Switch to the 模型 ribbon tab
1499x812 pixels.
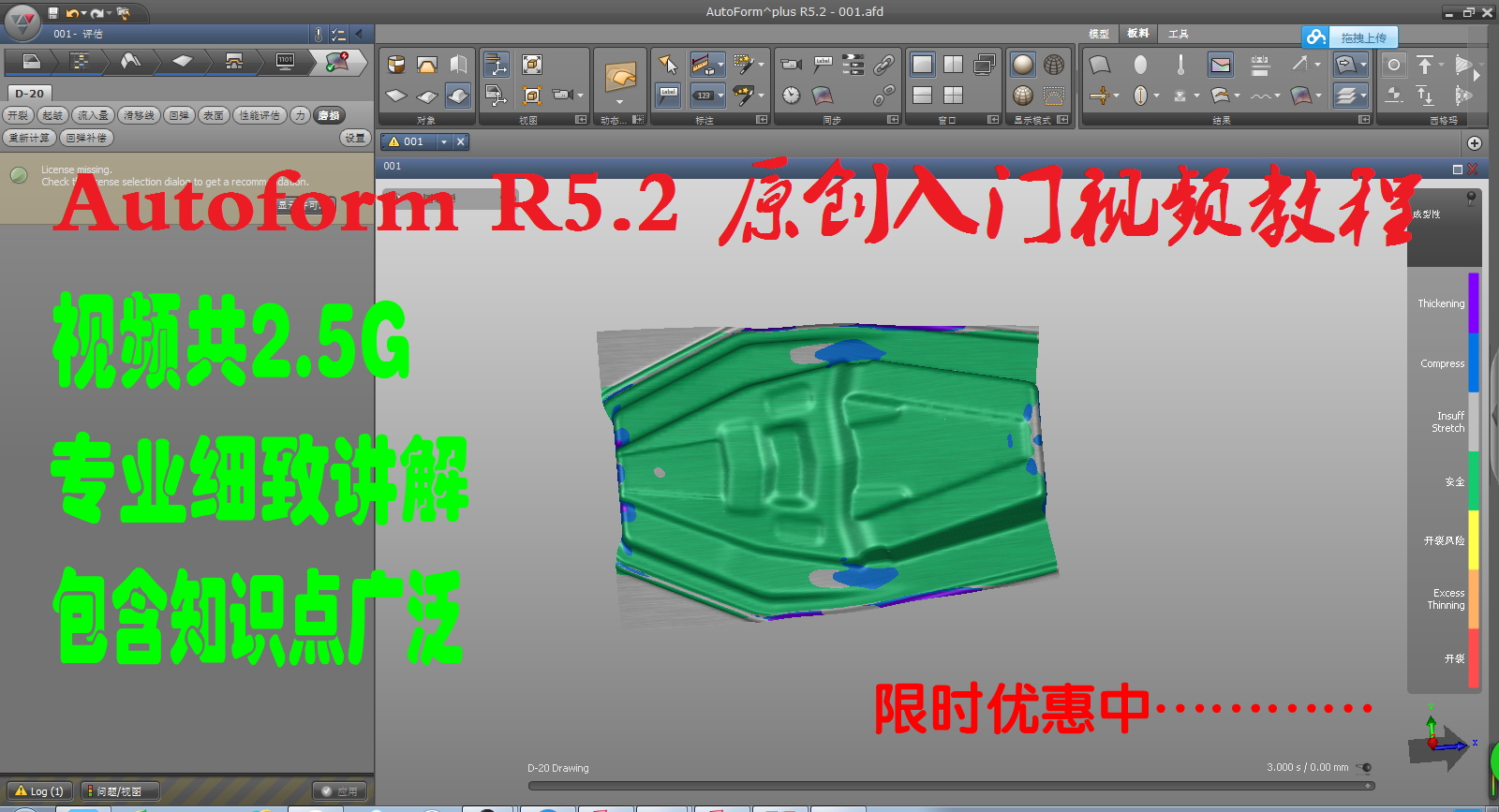[1099, 34]
